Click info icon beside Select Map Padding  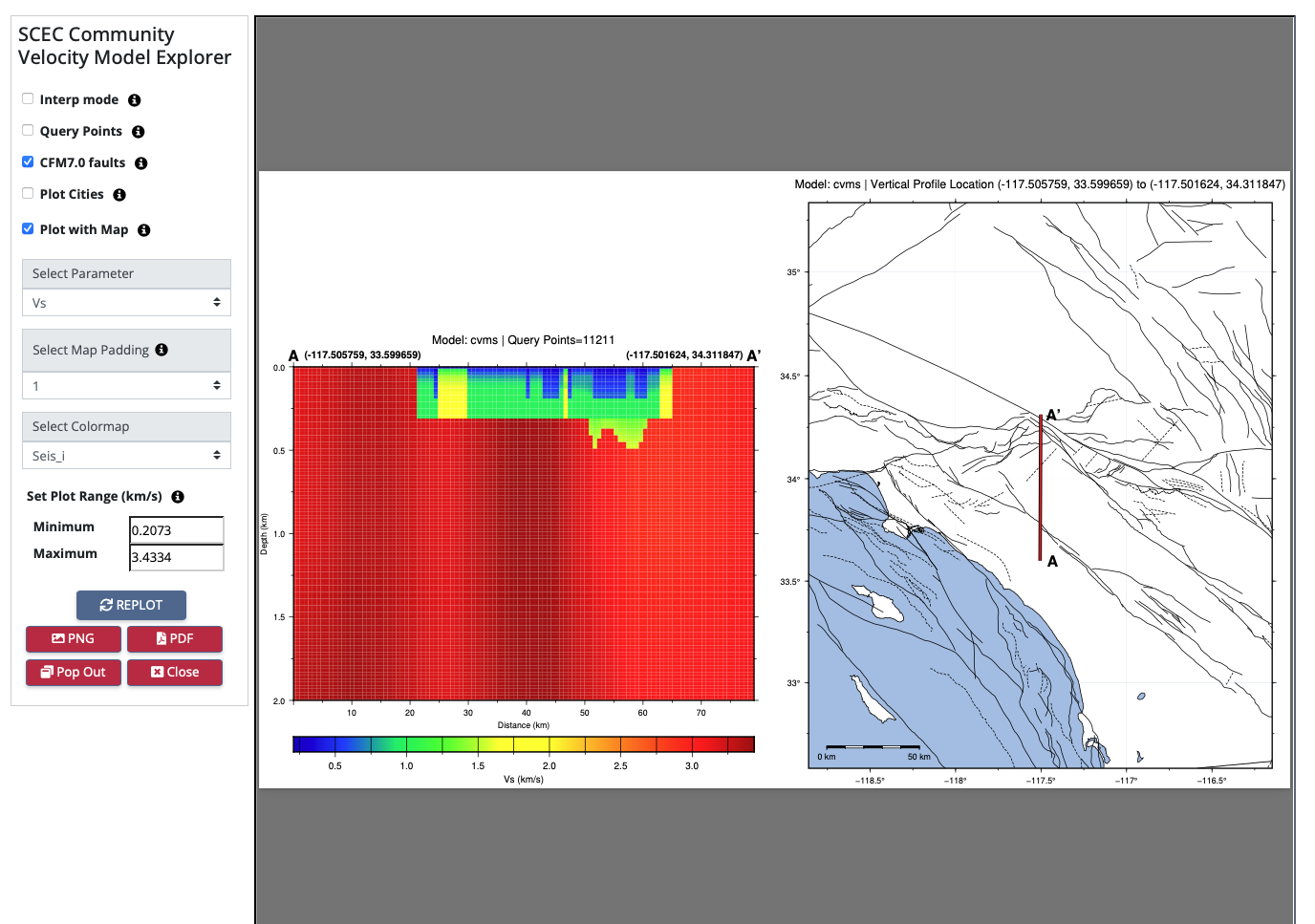coord(162,350)
